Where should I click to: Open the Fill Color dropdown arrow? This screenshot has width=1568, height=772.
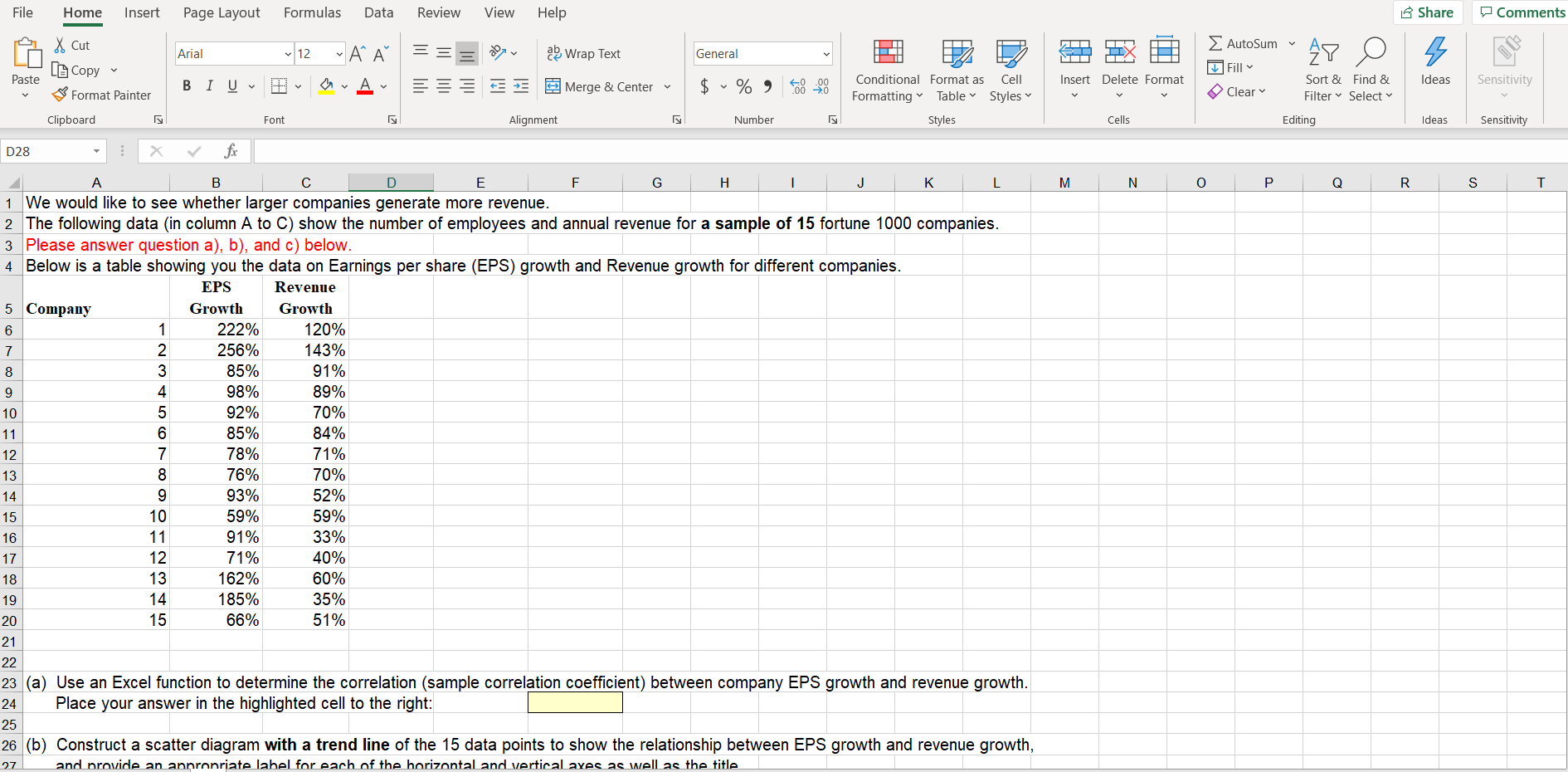point(343,86)
